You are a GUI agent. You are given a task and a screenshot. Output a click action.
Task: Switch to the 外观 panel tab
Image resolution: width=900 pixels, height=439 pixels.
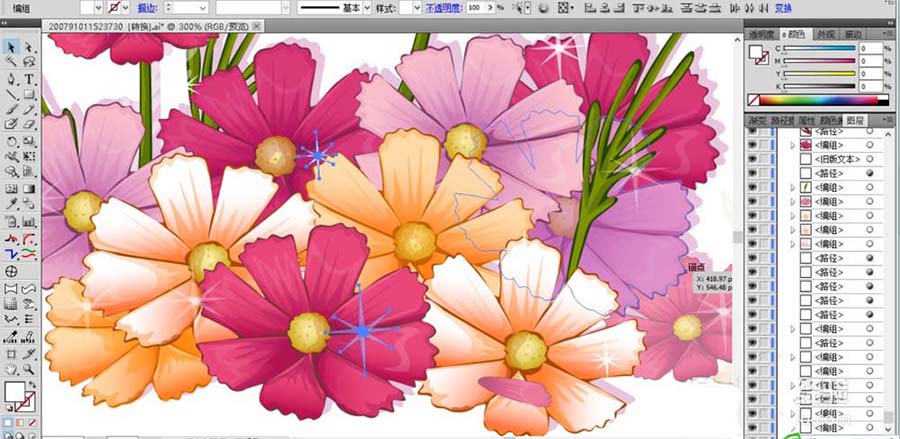(x=826, y=34)
